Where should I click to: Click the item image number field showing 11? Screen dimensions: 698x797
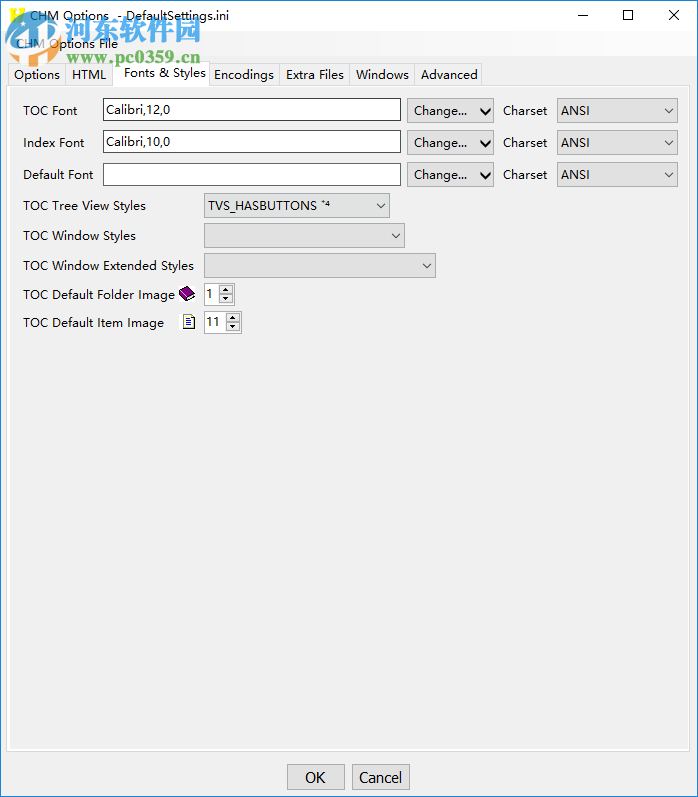(216, 322)
